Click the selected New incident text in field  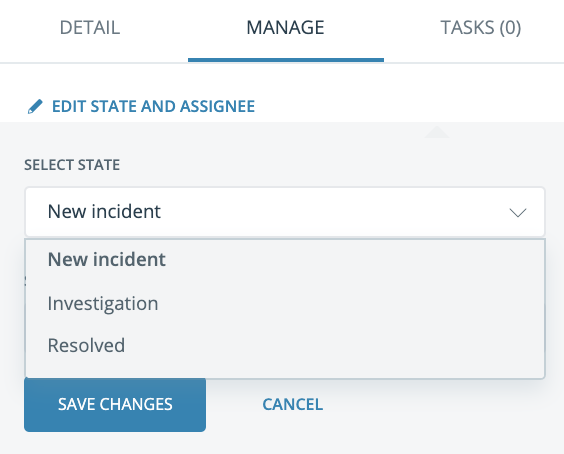pyautogui.click(x=104, y=211)
